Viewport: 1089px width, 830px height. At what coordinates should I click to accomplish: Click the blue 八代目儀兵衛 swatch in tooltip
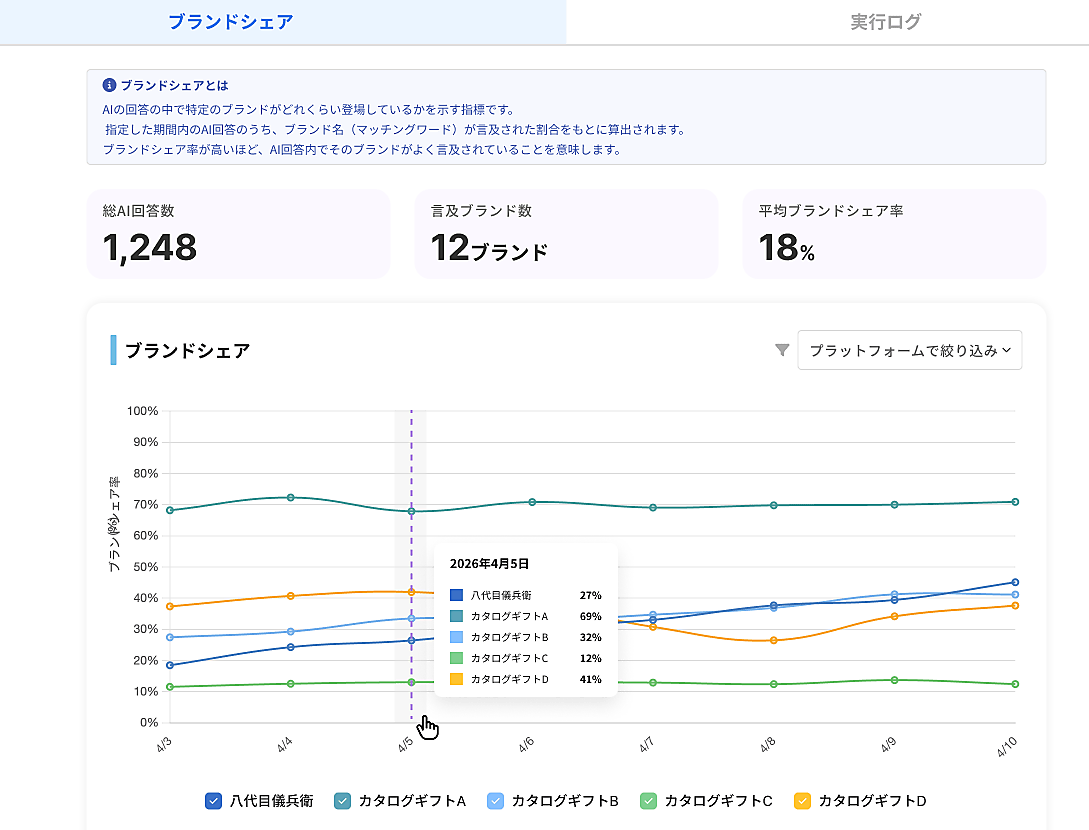(457, 595)
